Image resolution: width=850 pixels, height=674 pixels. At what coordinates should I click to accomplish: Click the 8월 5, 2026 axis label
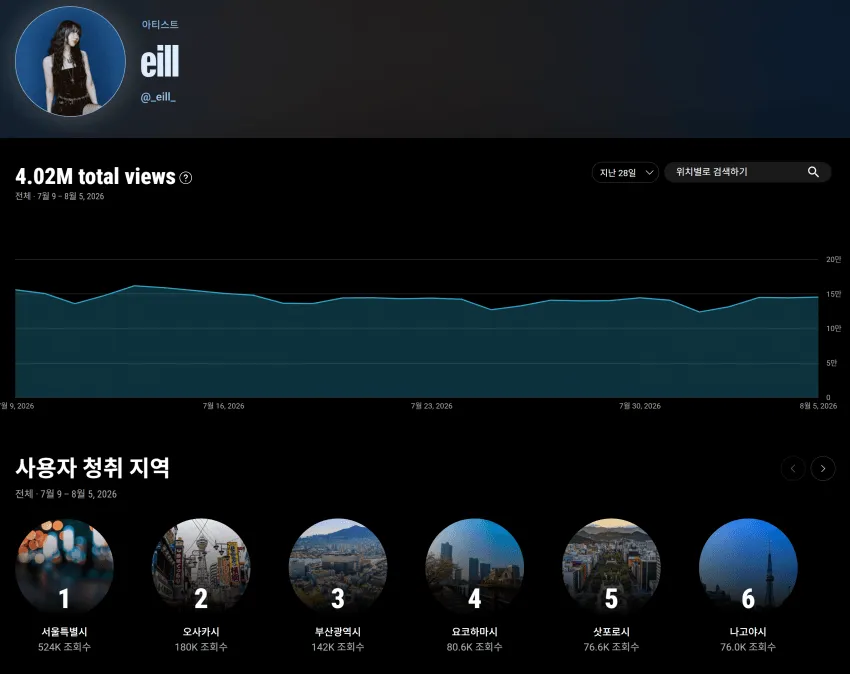pos(818,406)
